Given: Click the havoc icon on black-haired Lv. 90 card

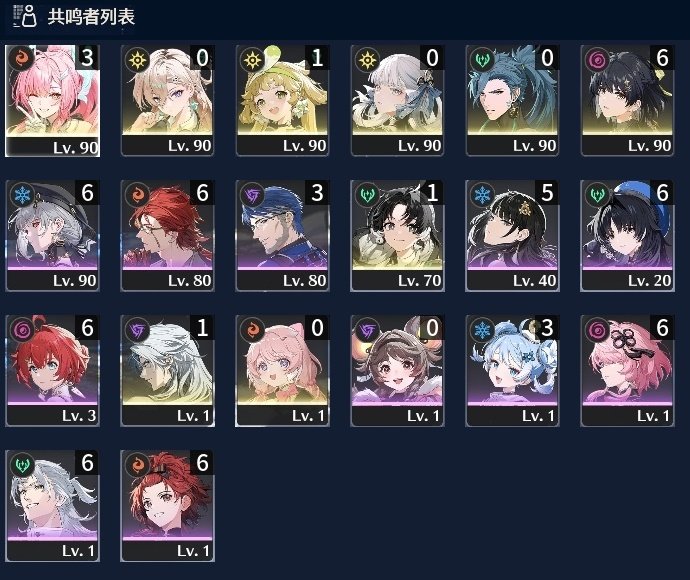Looking at the screenshot, I should click(x=597, y=59).
